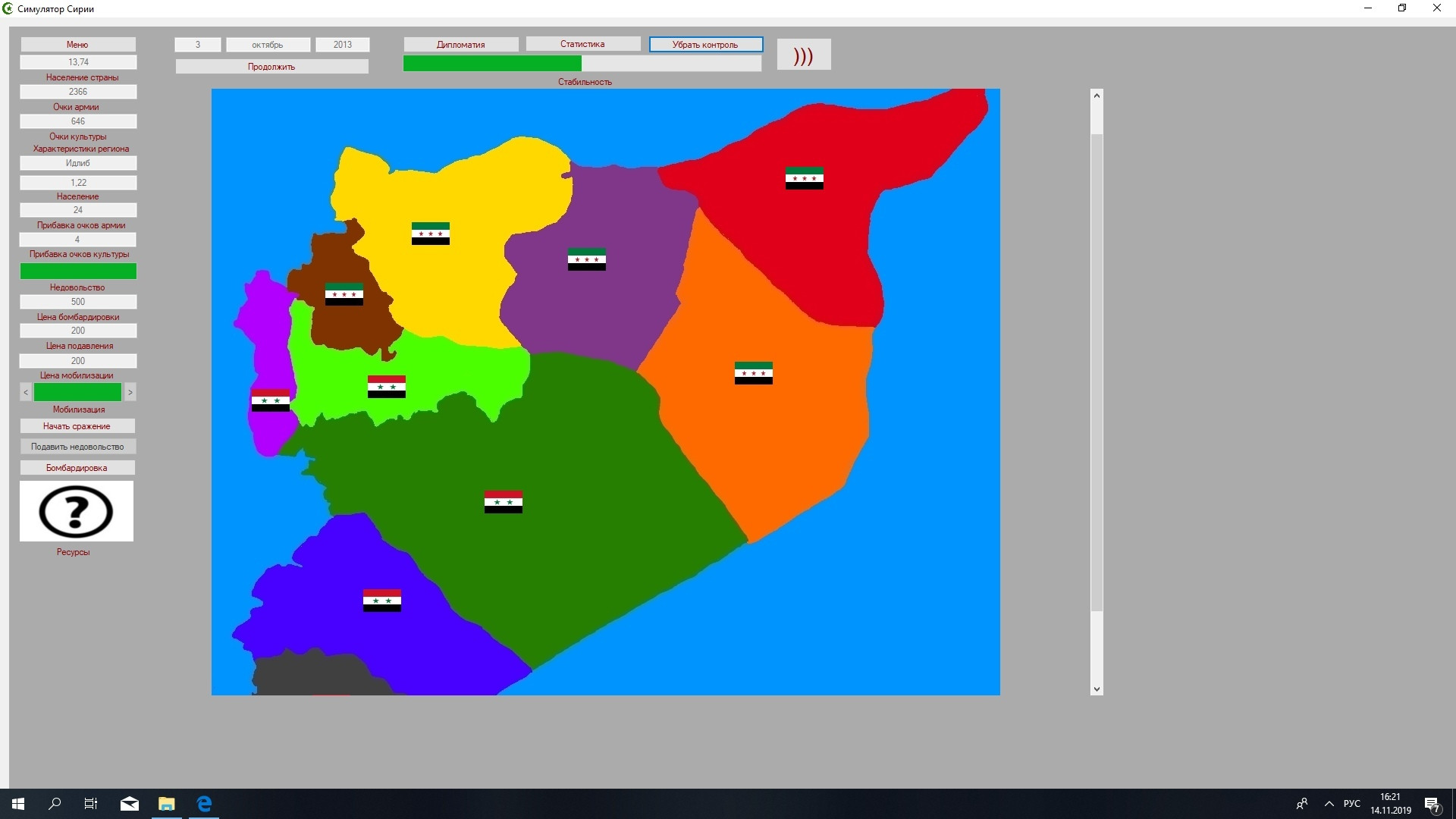Select the flag in the brown Idlib region

[344, 294]
